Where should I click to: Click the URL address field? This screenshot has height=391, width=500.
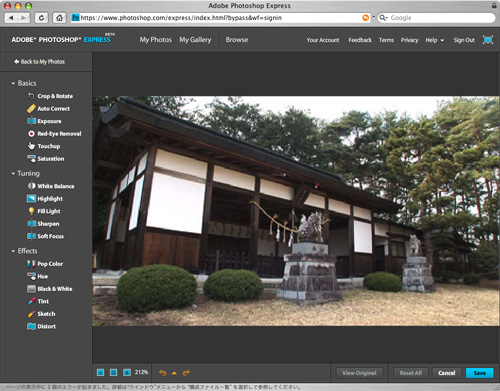pyautogui.click(x=220, y=18)
